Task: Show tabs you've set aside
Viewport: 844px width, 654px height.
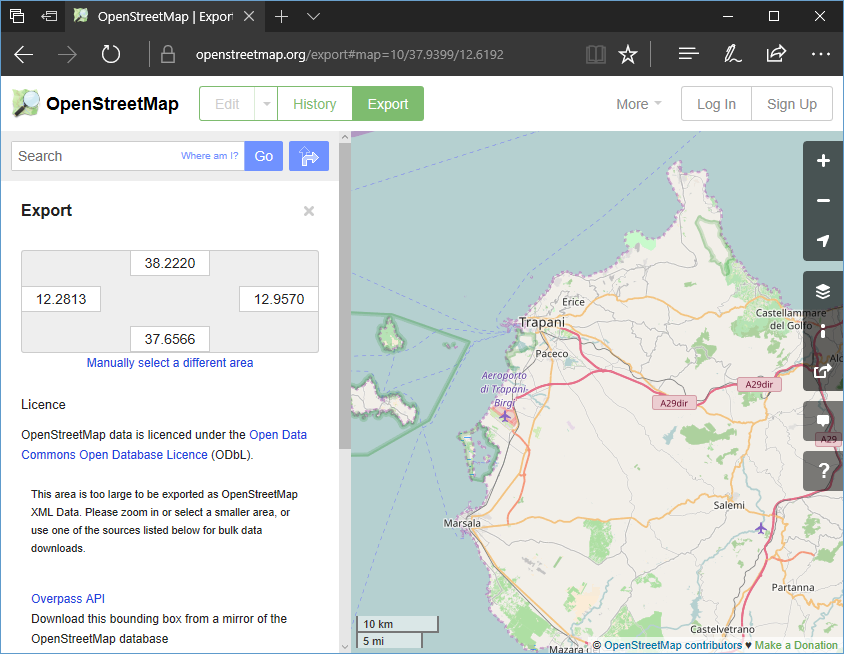Action: tap(17, 16)
